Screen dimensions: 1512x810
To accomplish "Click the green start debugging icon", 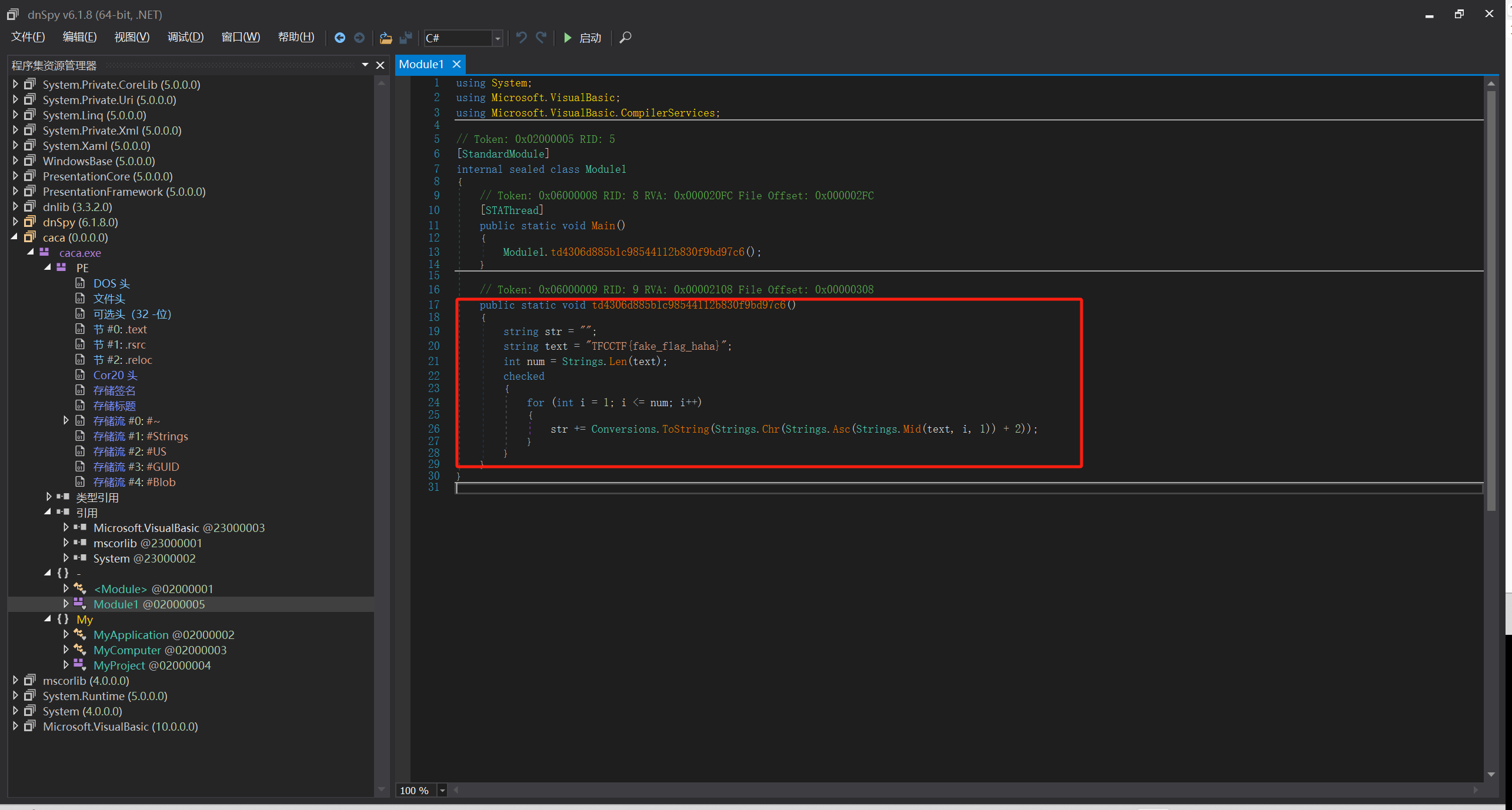I will [x=568, y=38].
